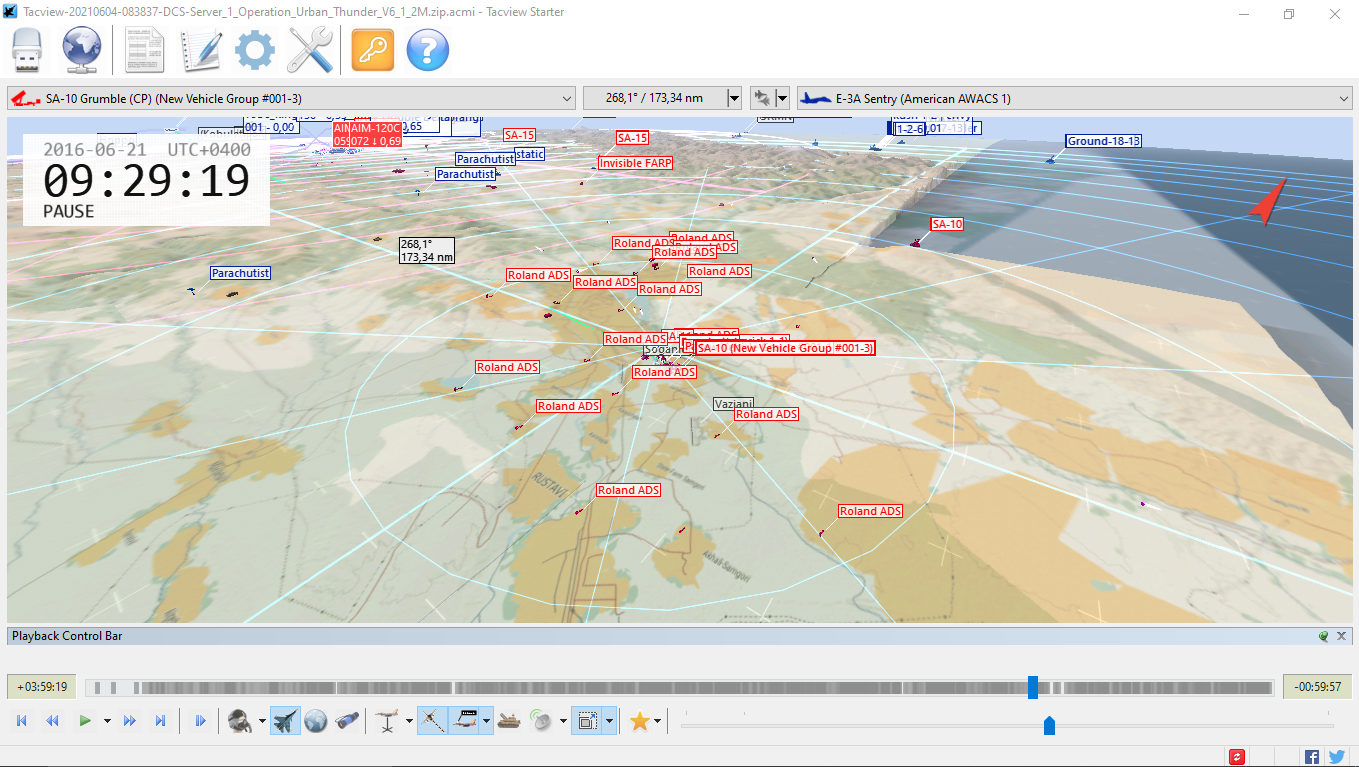Viewport: 1359px width, 767px height.
Task: Select the SA-10 (New Vehicle Group #001-3) label
Action: 785,348
